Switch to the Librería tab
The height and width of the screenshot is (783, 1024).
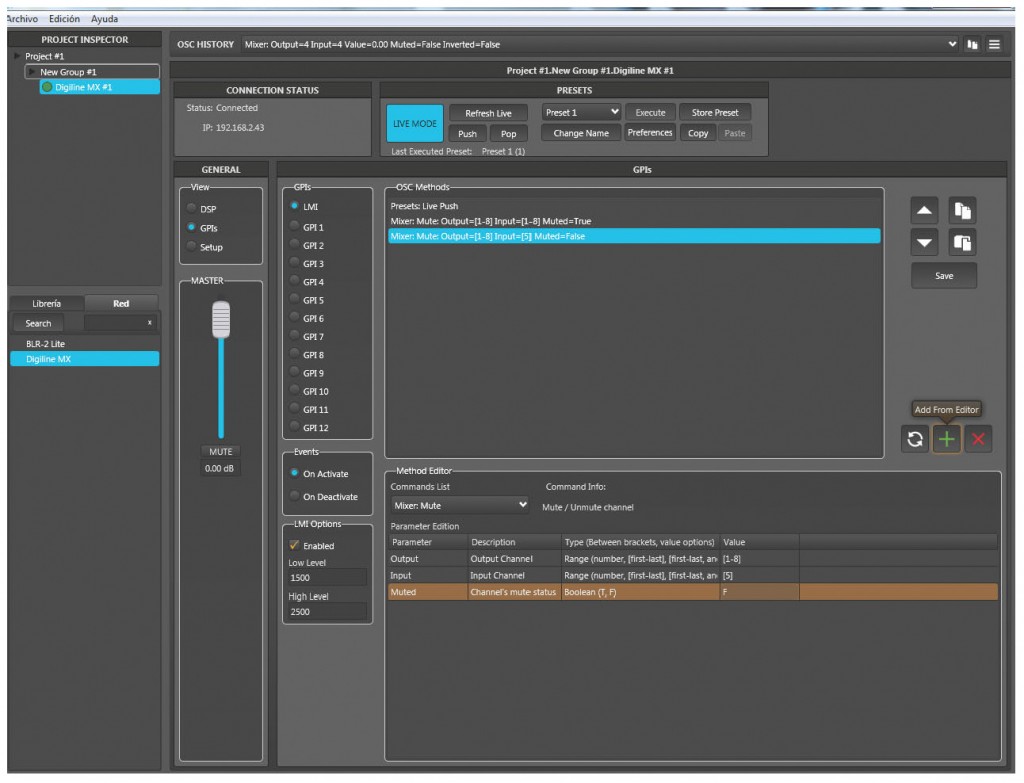47,303
